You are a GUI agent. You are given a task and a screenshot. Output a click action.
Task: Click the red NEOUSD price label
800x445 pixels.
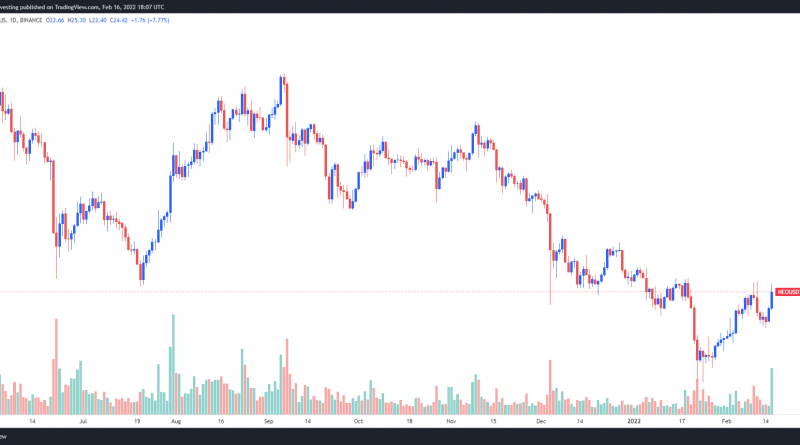point(787,292)
